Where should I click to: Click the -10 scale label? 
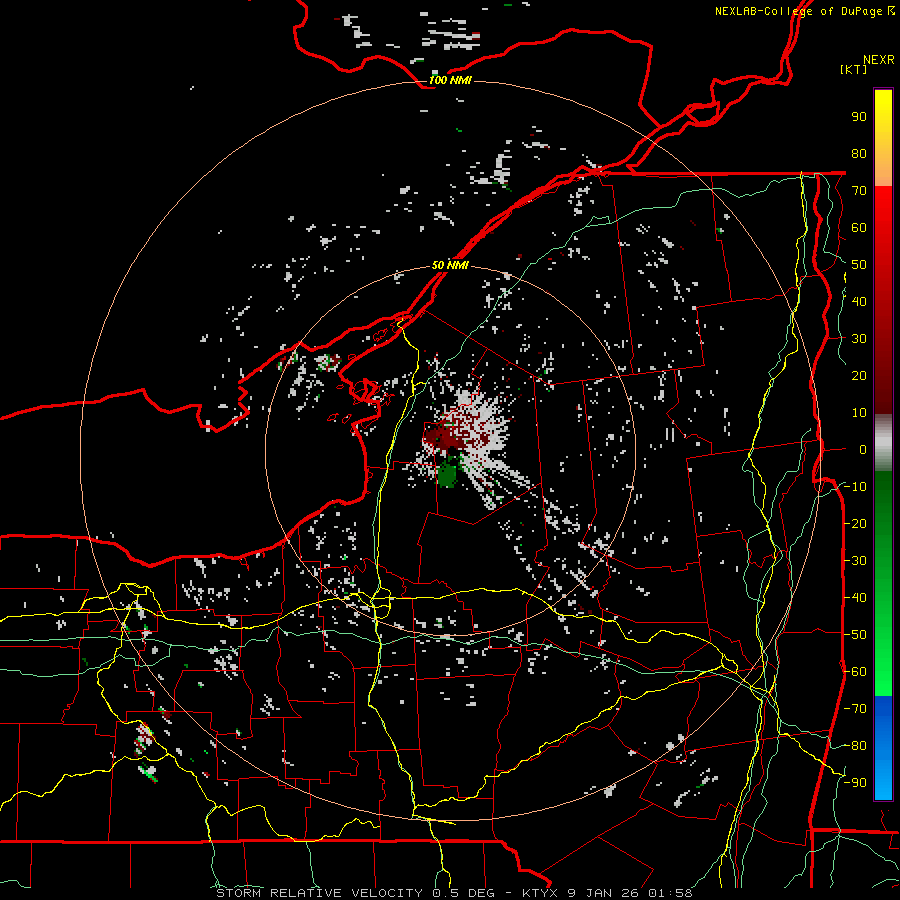pyautogui.click(x=855, y=487)
